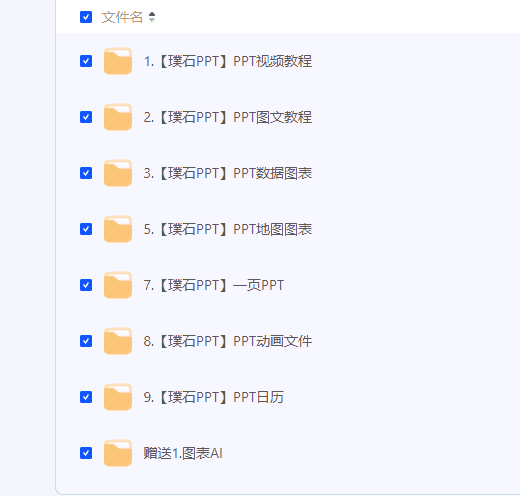Deselect the 8.【璞石PPT】PPT动画文件 checkbox
This screenshot has height=496, width=520.
click(86, 341)
